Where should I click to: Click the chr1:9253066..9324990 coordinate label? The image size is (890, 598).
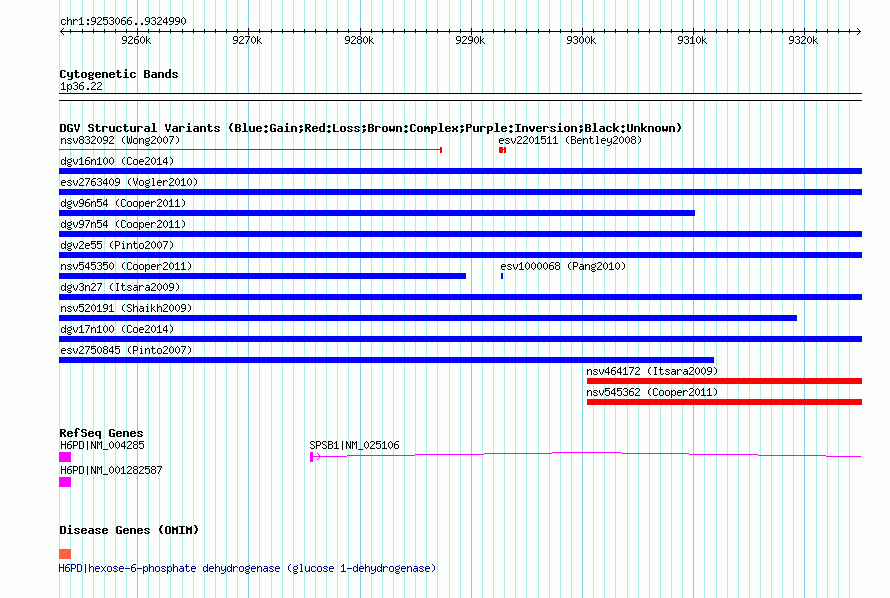tap(123, 21)
